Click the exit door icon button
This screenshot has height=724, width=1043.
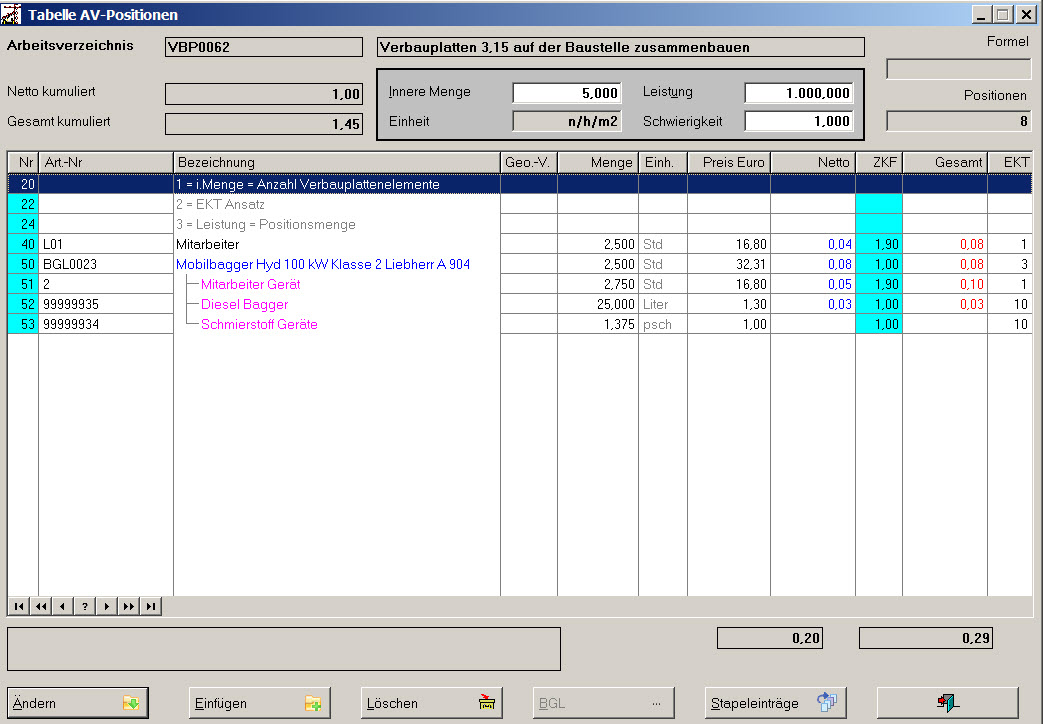click(x=947, y=703)
